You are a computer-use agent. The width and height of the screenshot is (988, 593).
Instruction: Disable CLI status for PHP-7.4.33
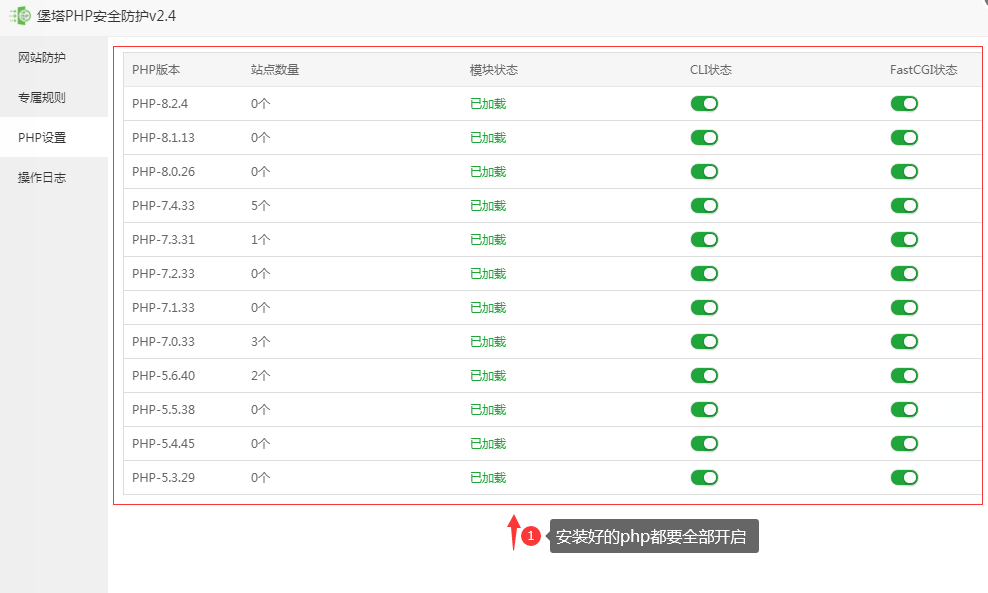(704, 205)
